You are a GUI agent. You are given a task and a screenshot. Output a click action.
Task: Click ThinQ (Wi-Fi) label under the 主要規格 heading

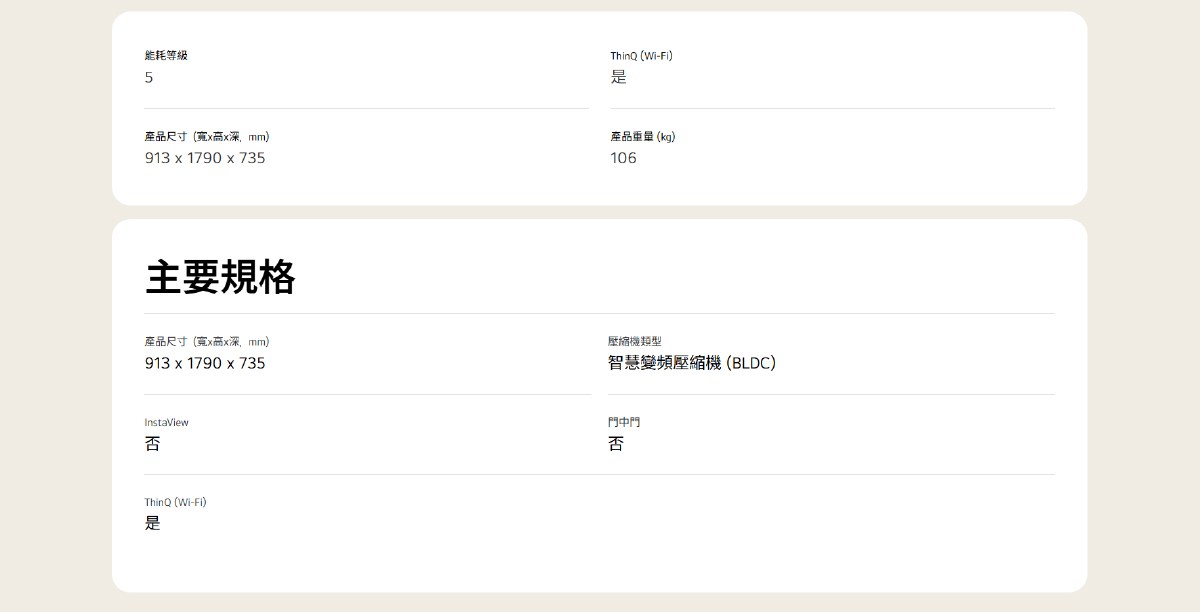click(x=175, y=502)
